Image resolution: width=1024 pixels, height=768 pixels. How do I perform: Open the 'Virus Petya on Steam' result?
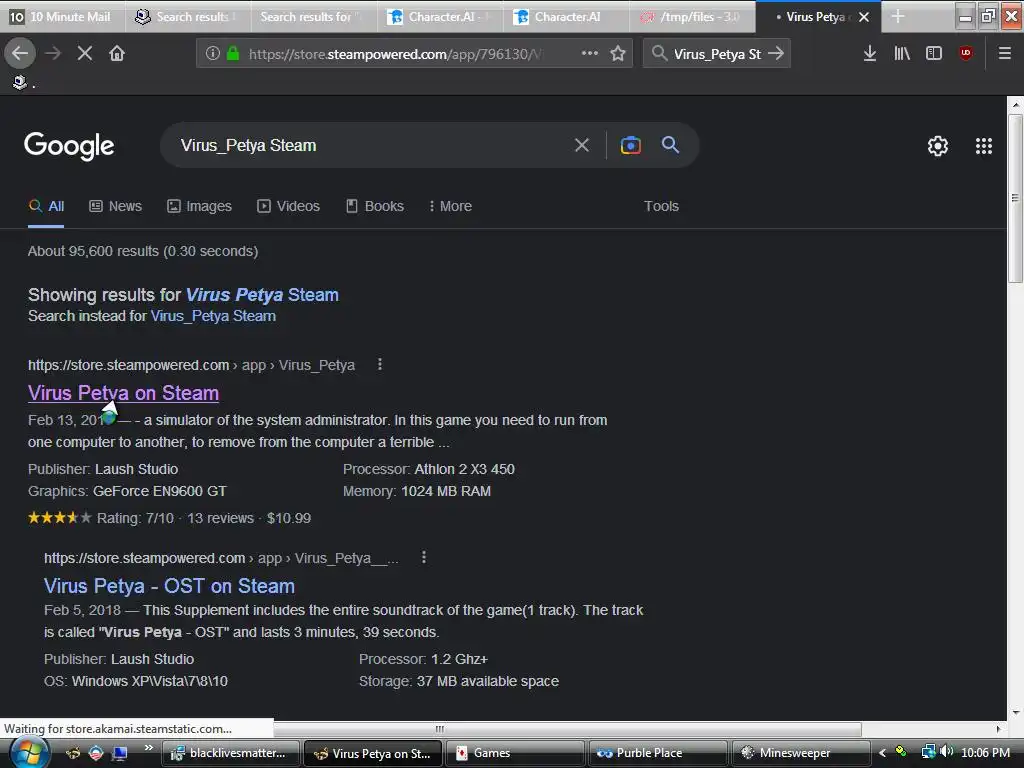tap(123, 393)
